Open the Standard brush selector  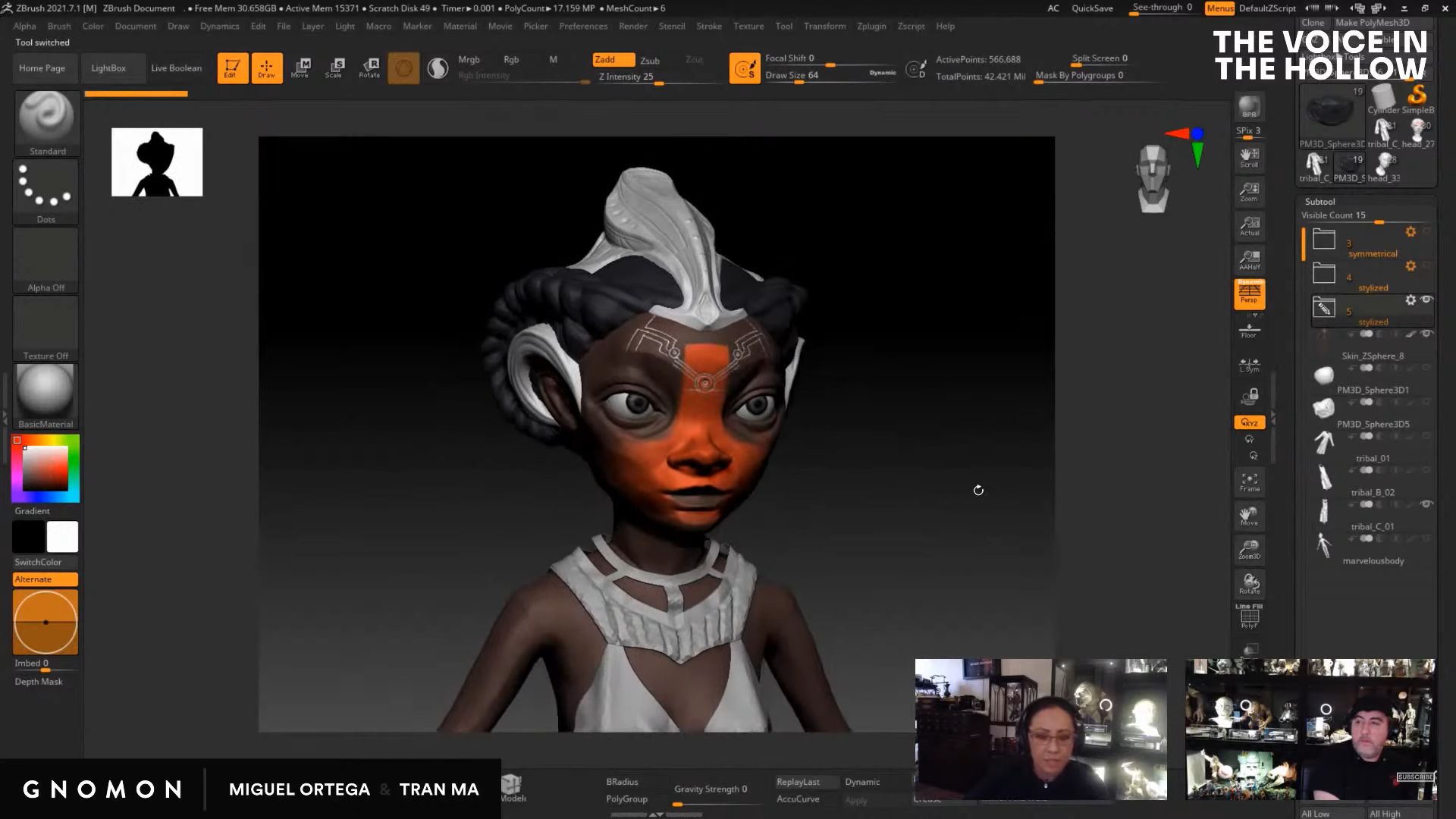pos(46,123)
